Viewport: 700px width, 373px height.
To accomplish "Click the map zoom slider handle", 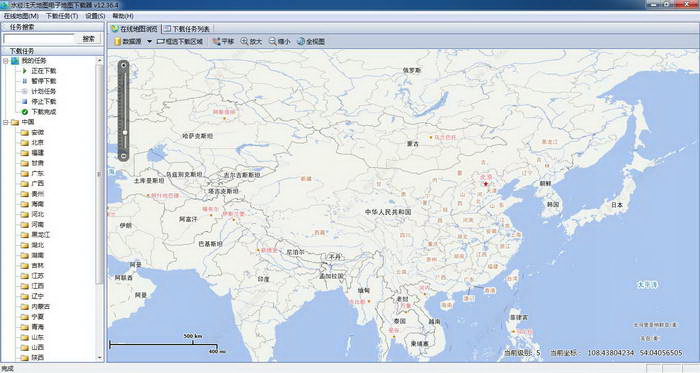I will click(x=125, y=133).
